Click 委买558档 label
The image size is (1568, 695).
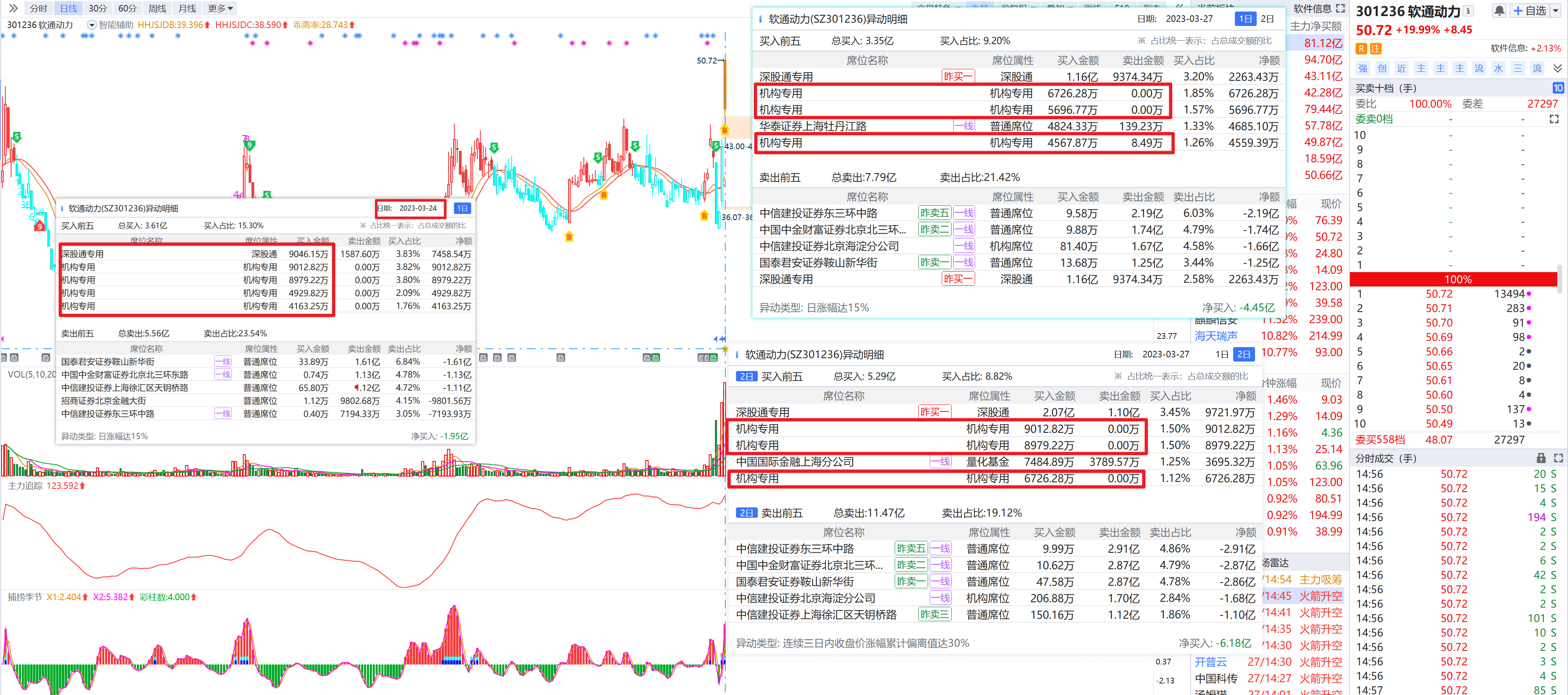point(1380,439)
